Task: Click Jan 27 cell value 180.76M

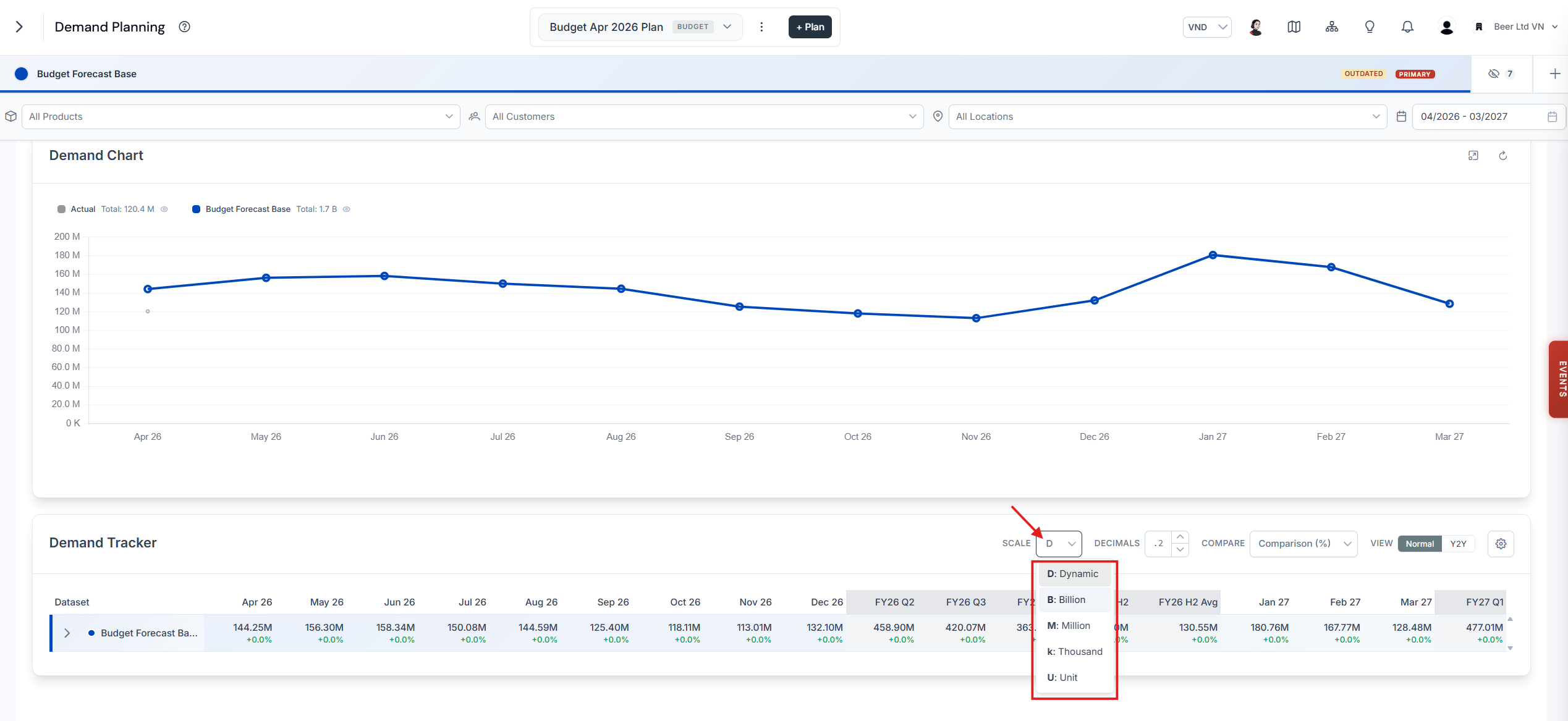Action: click(x=1269, y=627)
